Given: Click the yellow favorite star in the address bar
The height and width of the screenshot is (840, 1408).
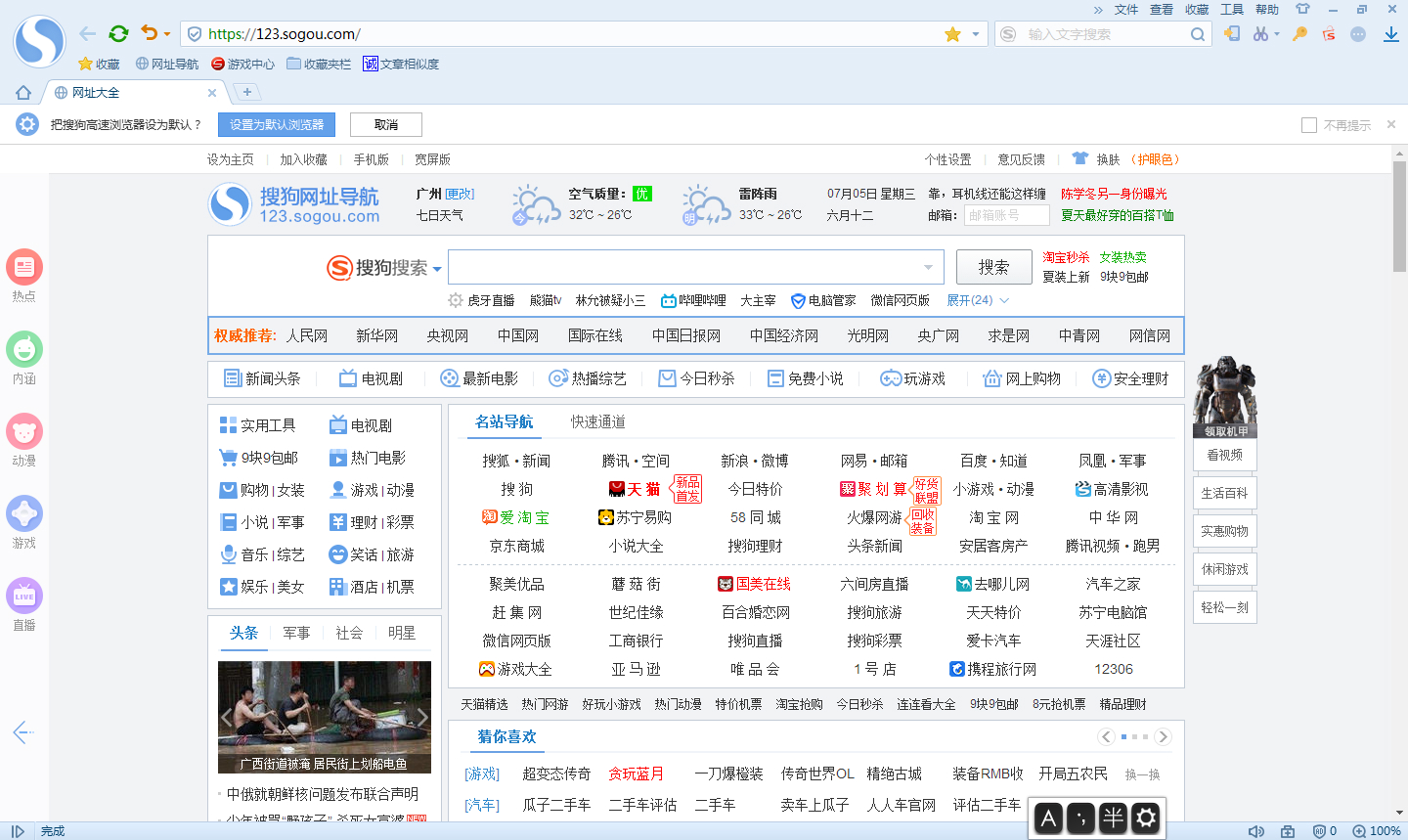Looking at the screenshot, I should (x=952, y=34).
